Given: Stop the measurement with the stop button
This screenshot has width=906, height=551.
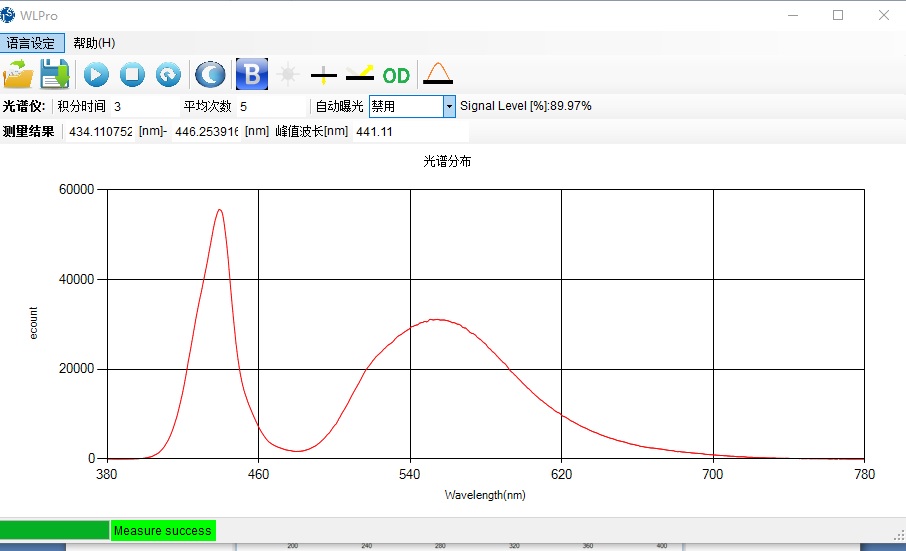Looking at the screenshot, I should (132, 74).
